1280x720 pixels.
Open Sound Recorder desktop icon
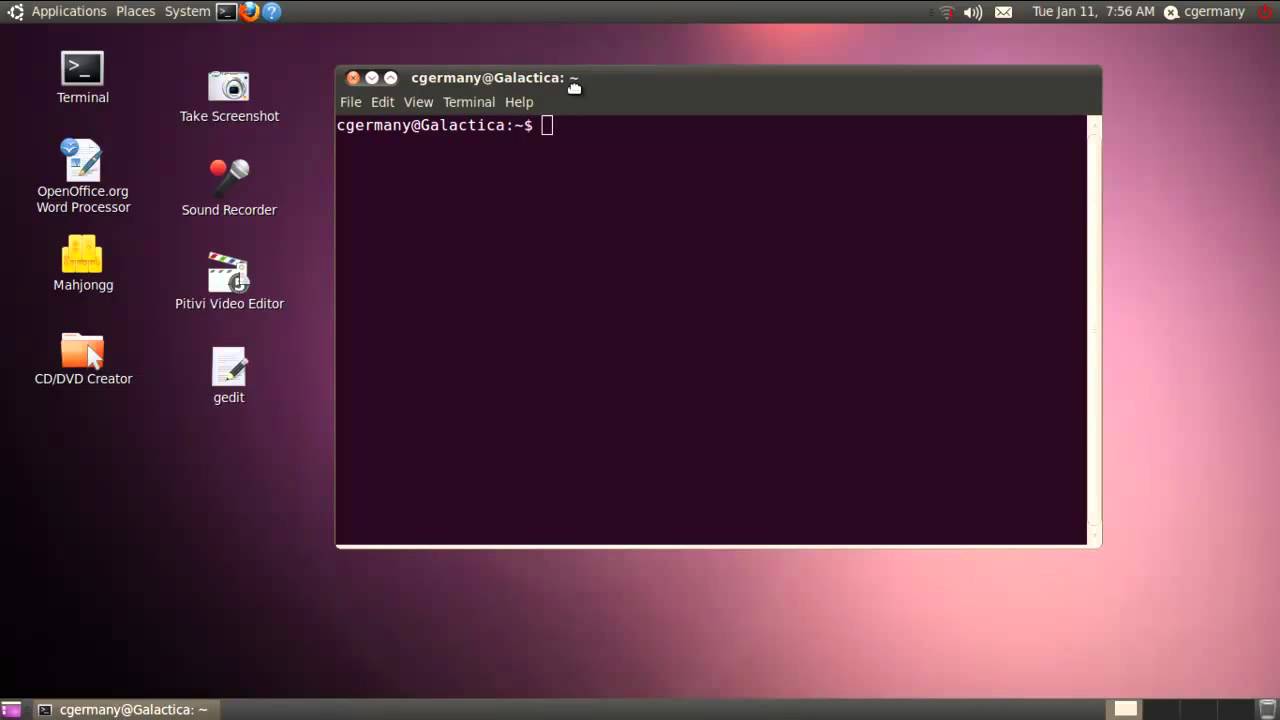[x=229, y=188]
